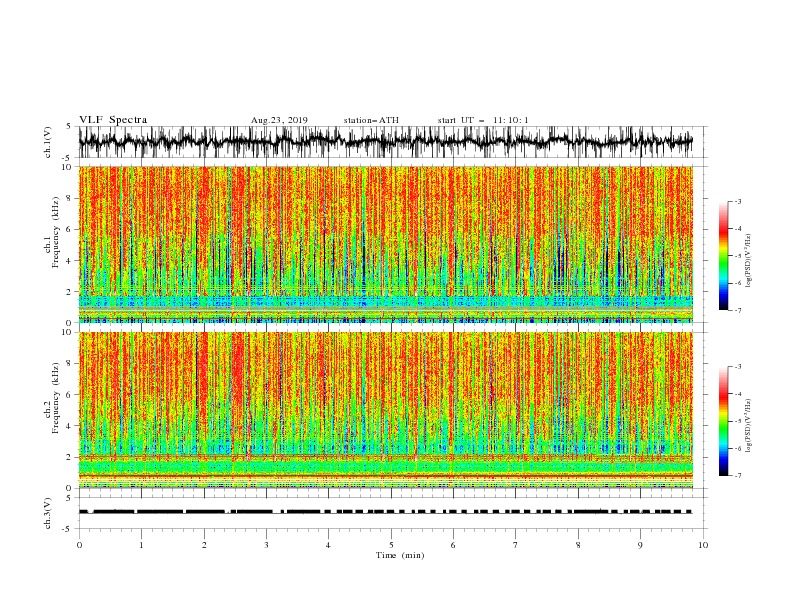
Task: Click the "VLF Spectra" plot title
Action: pos(113,120)
